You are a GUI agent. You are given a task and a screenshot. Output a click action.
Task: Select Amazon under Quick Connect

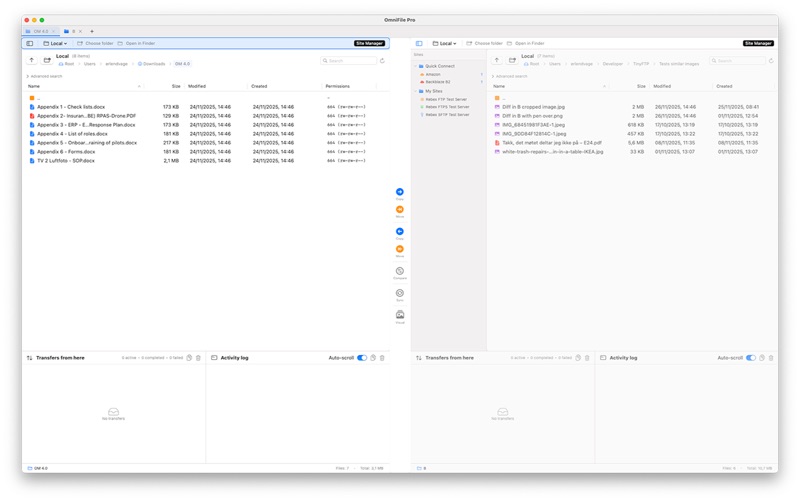[433, 74]
